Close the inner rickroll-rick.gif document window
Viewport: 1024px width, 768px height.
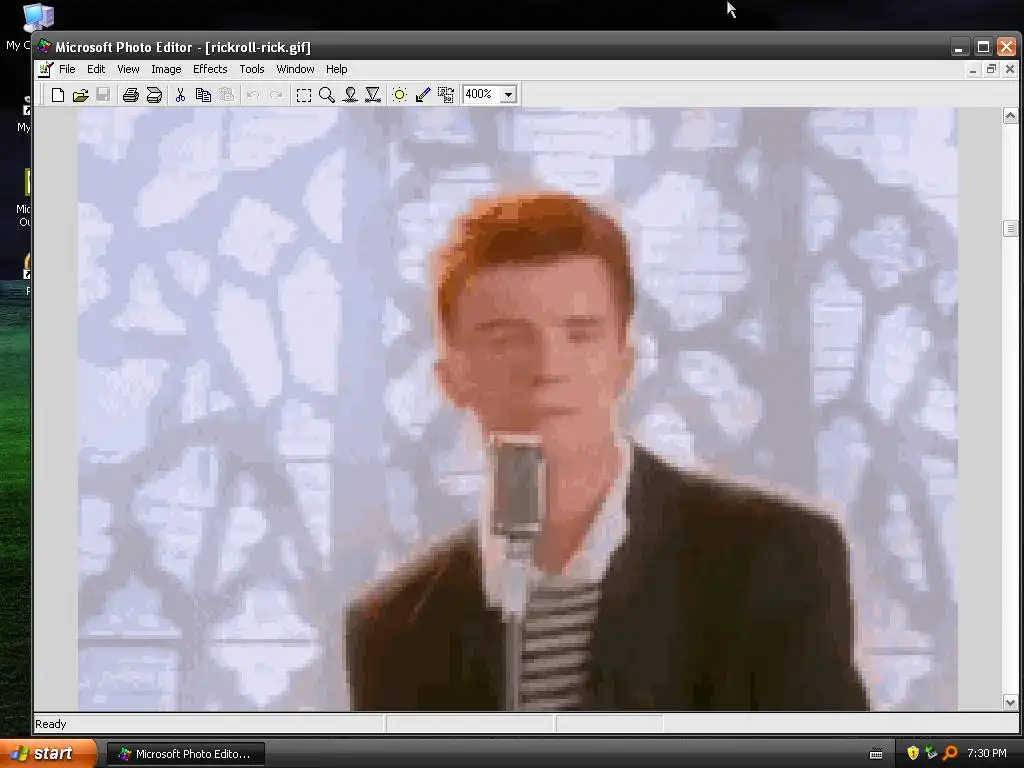click(x=1010, y=69)
